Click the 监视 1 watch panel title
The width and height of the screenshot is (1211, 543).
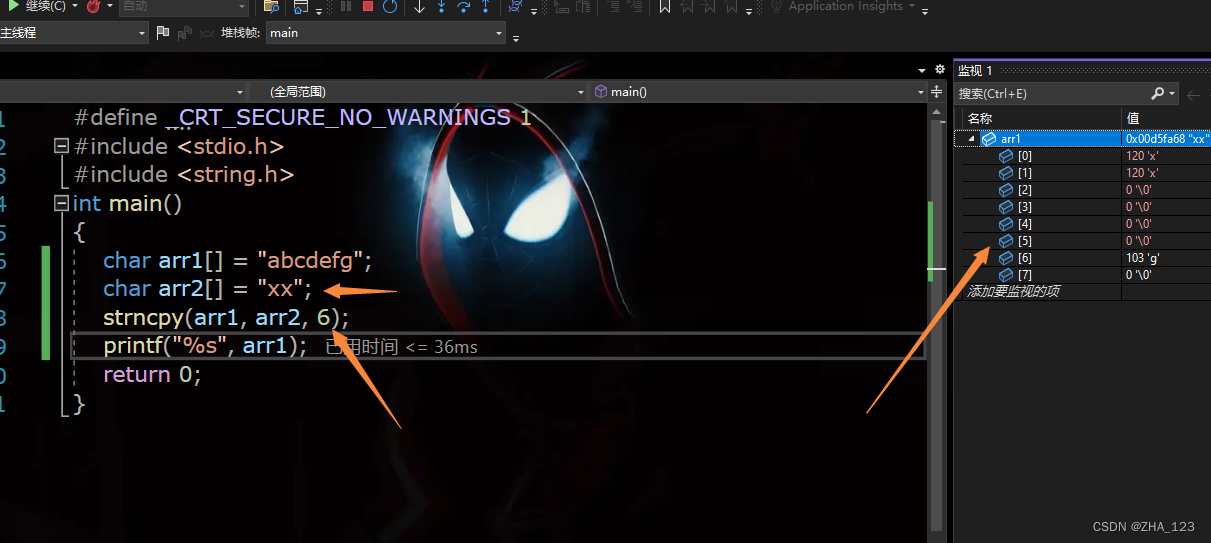coord(975,70)
